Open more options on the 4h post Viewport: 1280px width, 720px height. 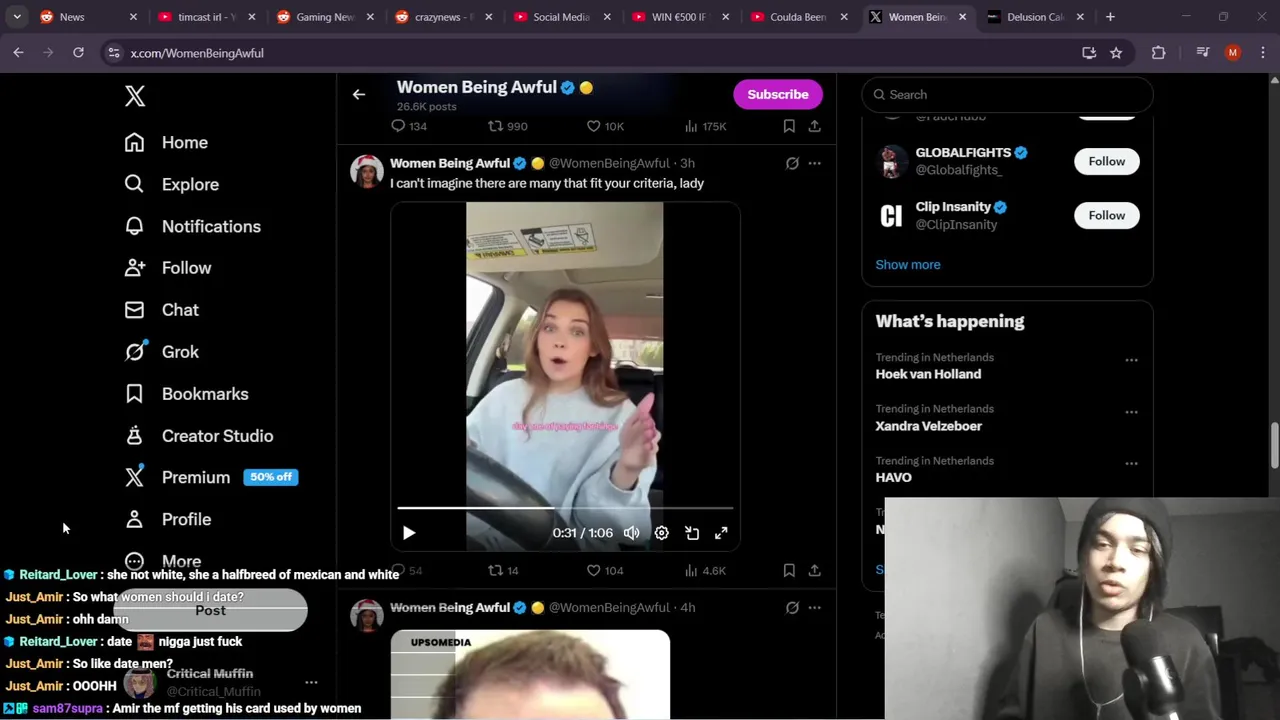tap(815, 607)
